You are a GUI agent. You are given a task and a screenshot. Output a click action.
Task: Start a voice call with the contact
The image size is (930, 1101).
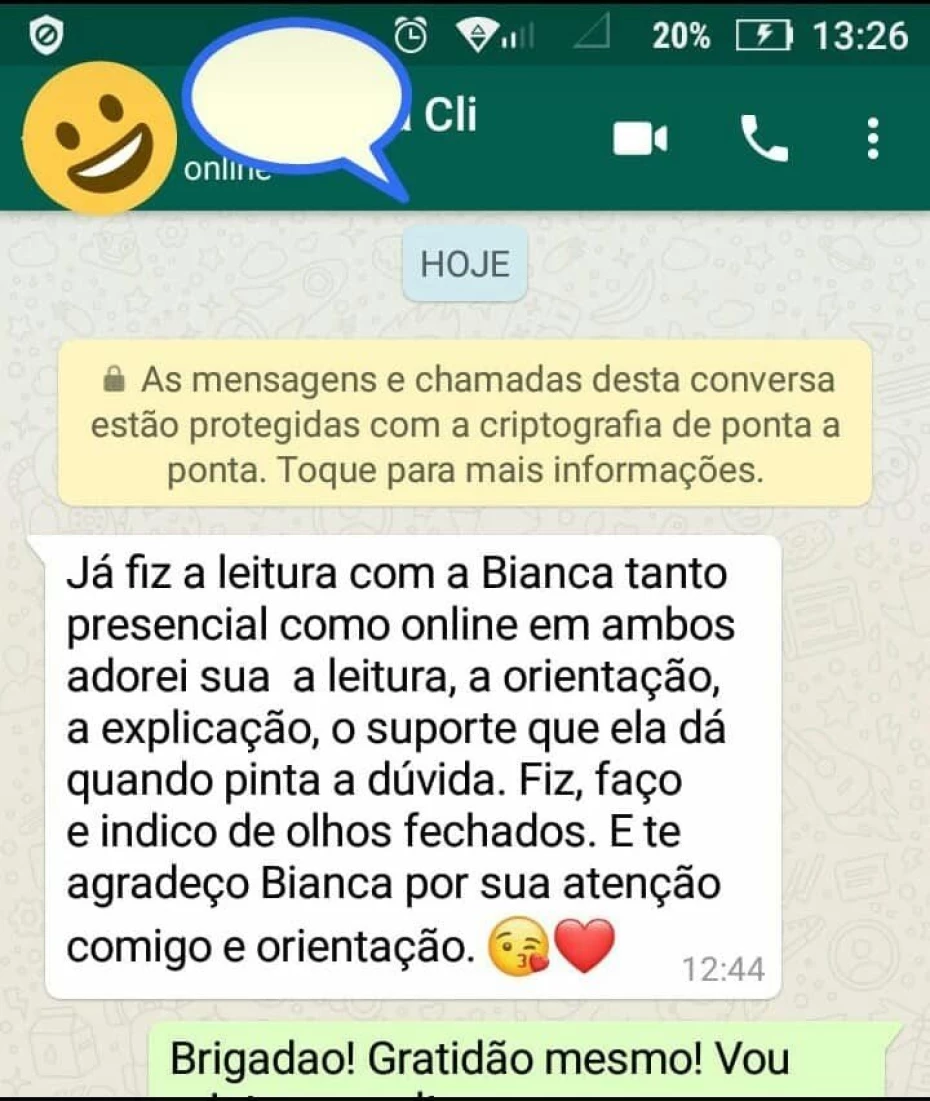coord(764,138)
